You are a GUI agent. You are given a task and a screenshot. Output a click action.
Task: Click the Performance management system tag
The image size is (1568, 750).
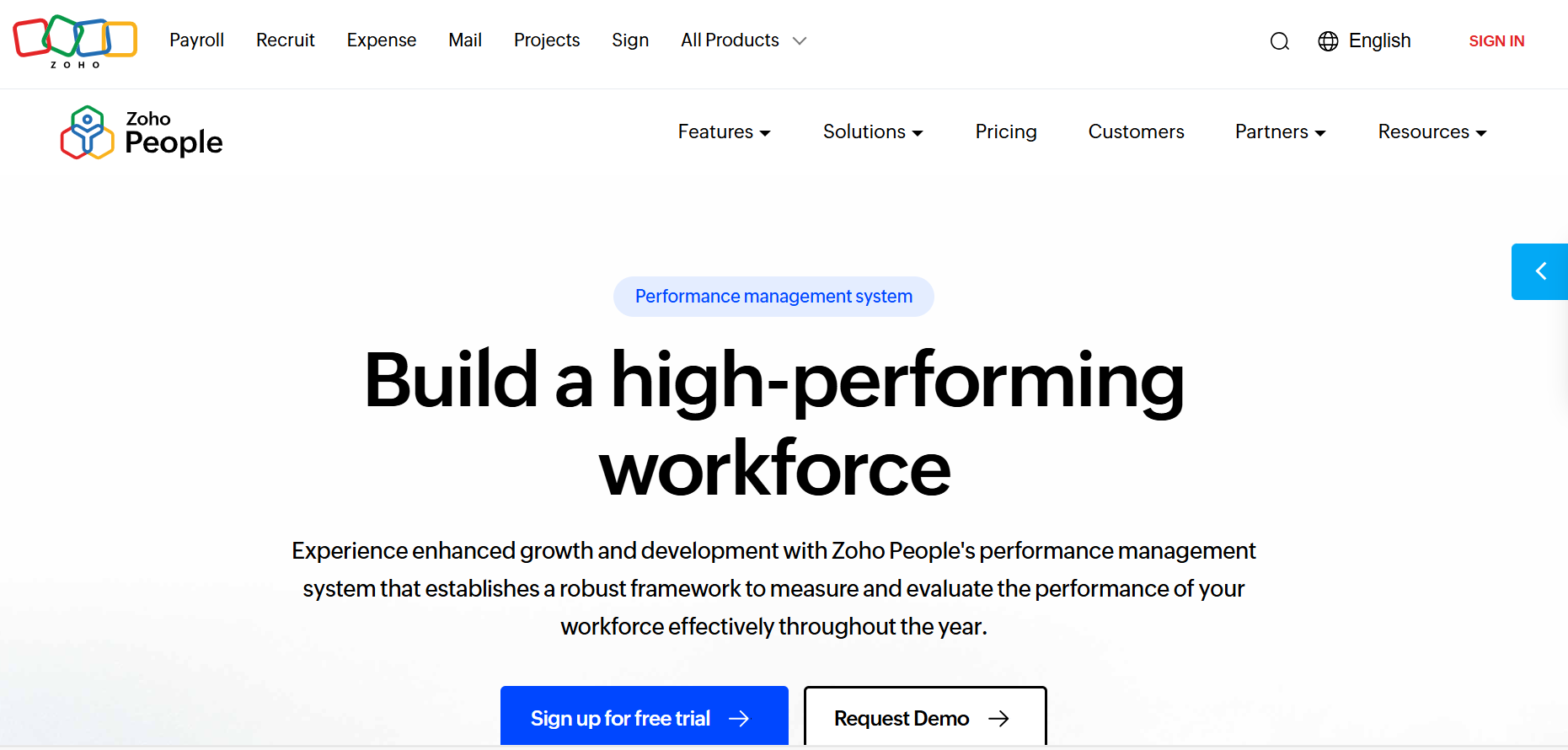click(x=773, y=297)
